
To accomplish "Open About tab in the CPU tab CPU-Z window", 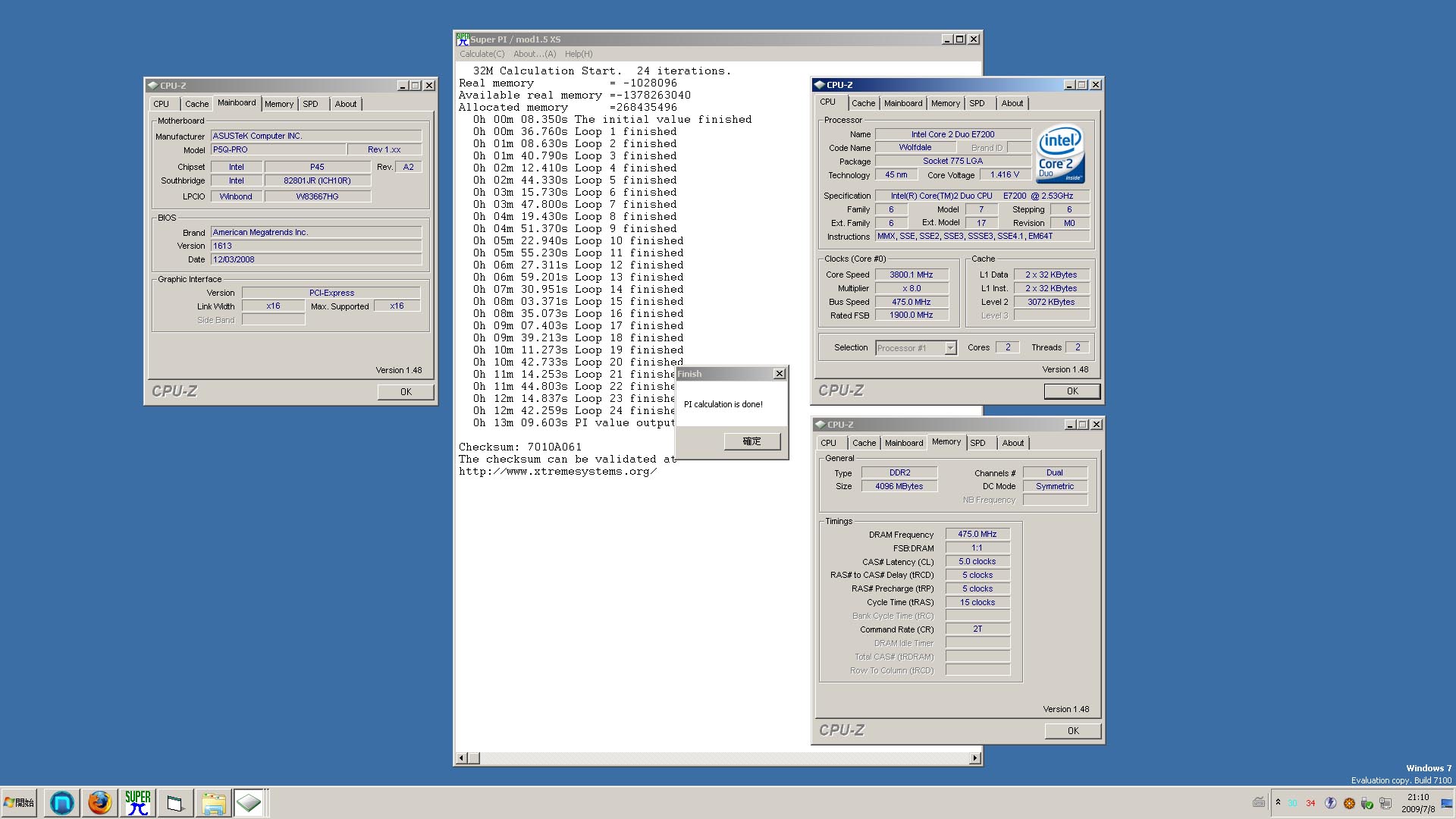I will coord(1012,103).
